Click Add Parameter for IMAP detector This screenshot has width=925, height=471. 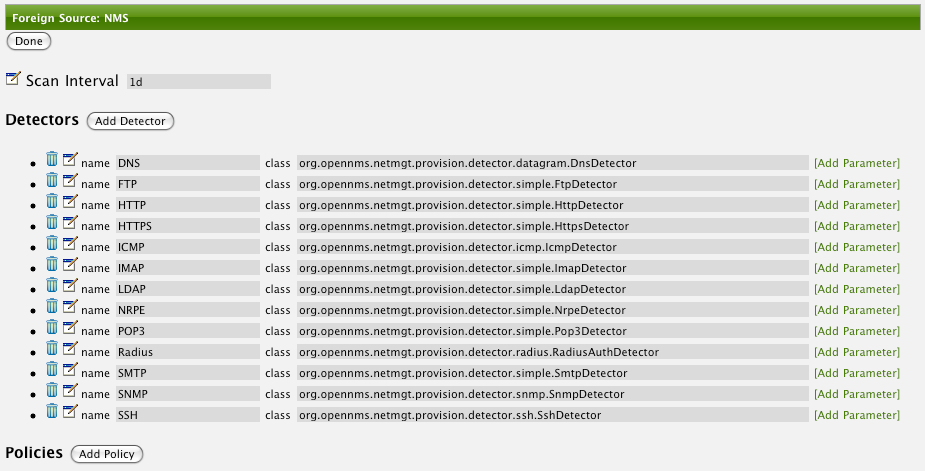point(856,268)
